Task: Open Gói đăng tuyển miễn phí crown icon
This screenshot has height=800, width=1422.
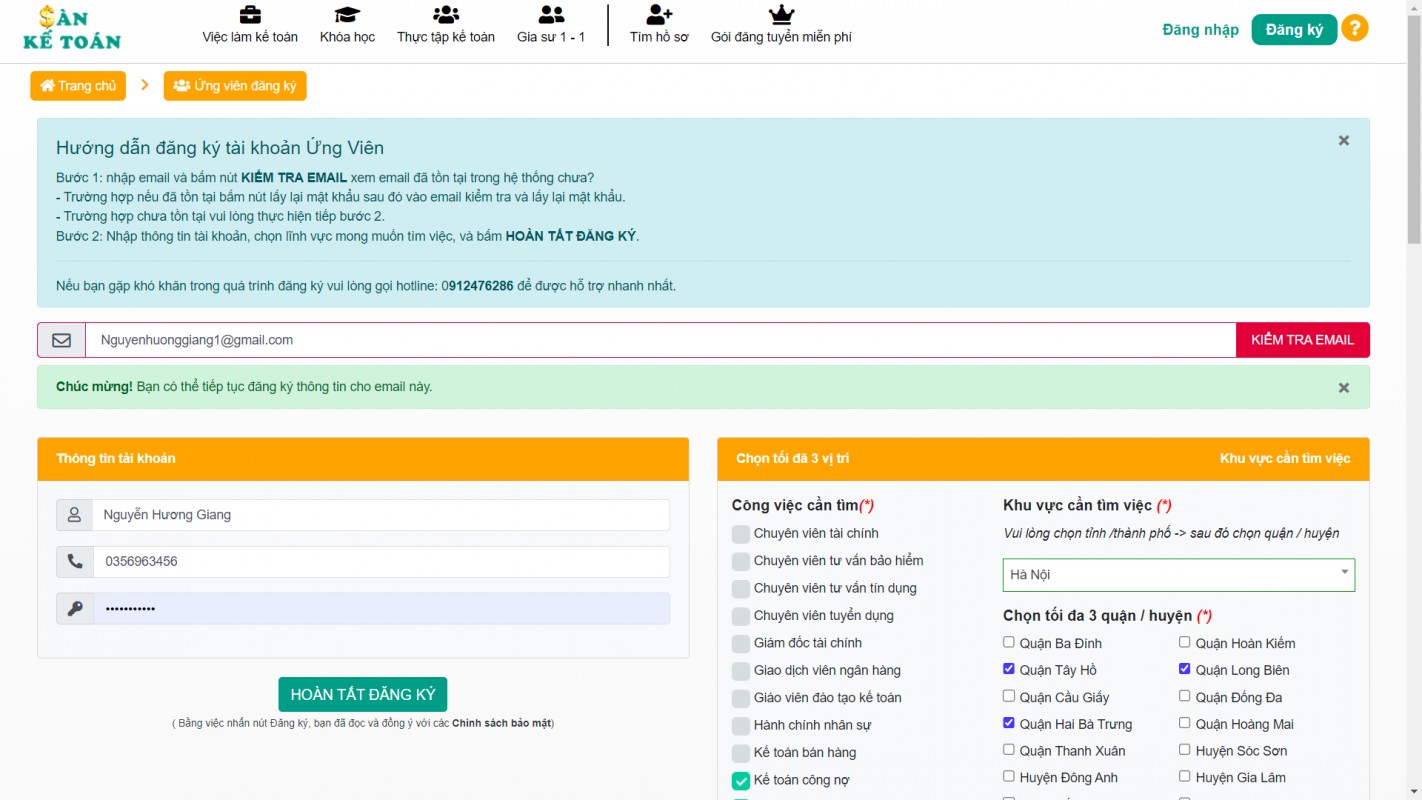Action: click(781, 15)
